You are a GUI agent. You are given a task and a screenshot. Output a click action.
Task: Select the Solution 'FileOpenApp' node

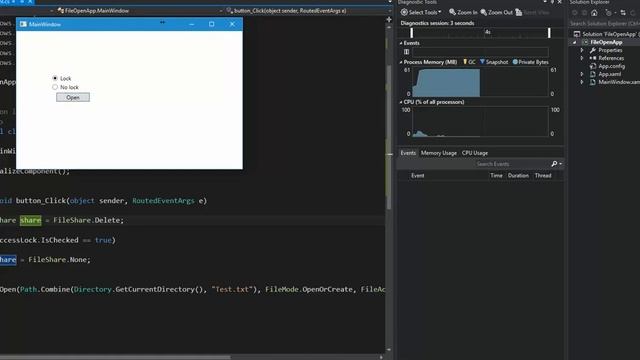(608, 34)
